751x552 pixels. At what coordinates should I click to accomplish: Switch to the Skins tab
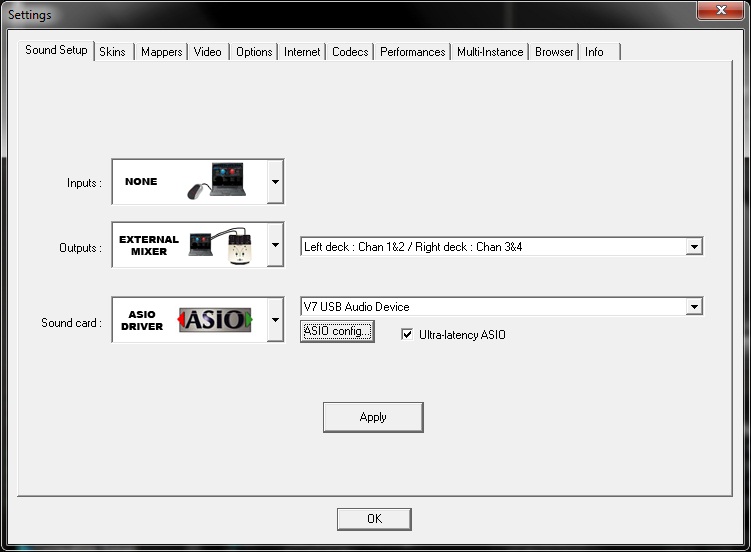(x=112, y=52)
